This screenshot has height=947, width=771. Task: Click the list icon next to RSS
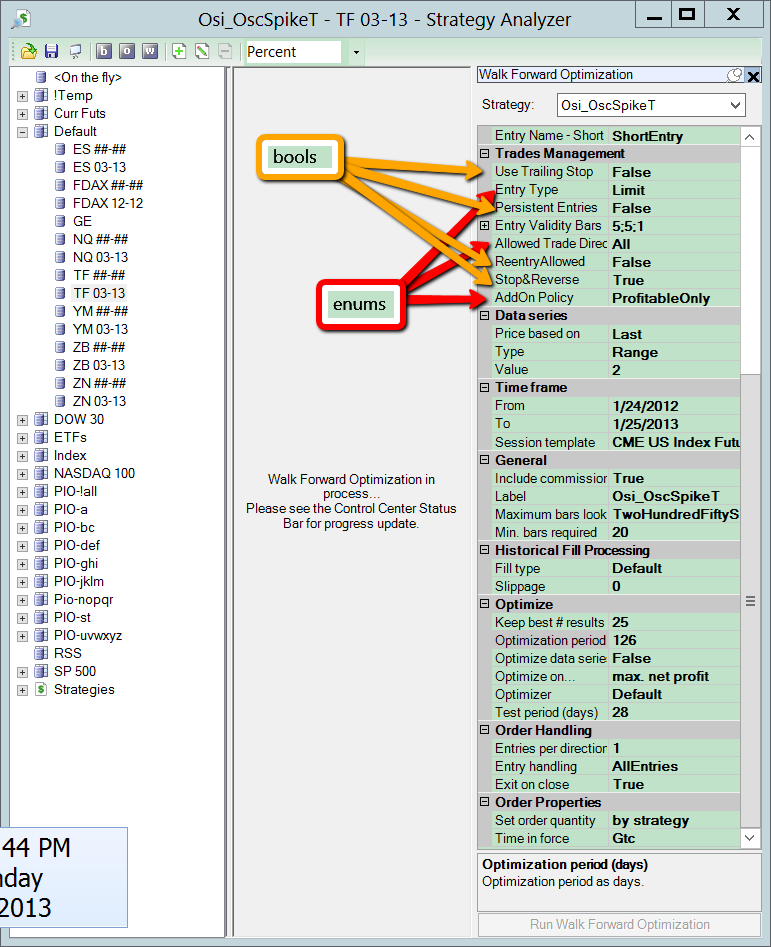[41, 653]
